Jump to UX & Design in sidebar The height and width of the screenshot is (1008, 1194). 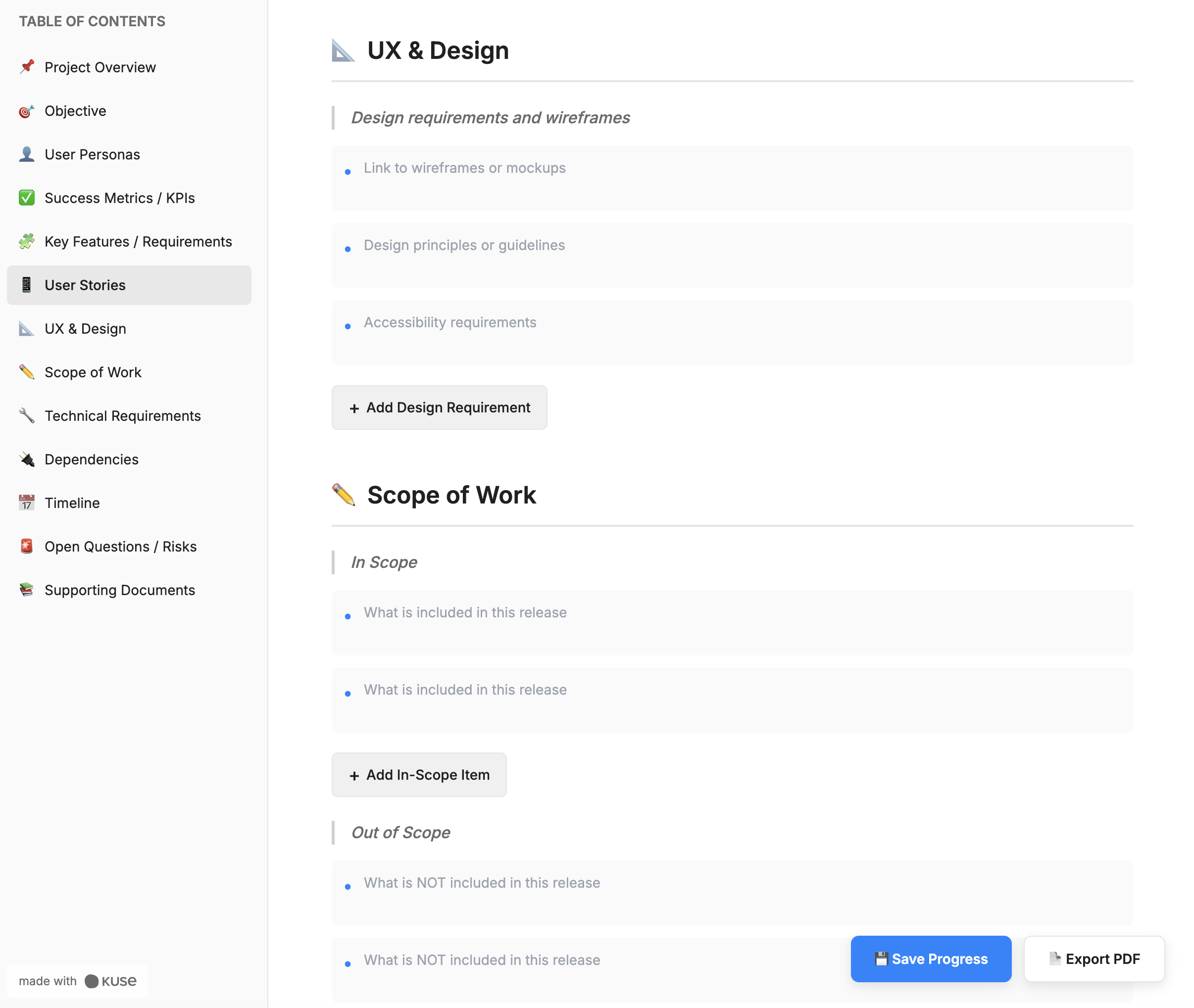tap(85, 329)
